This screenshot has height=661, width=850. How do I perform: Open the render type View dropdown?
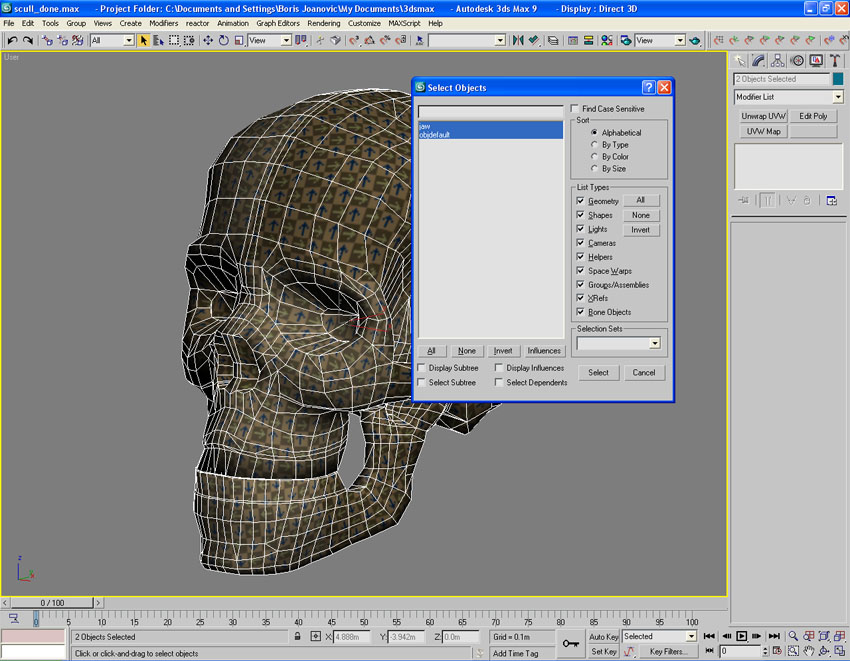click(x=679, y=40)
